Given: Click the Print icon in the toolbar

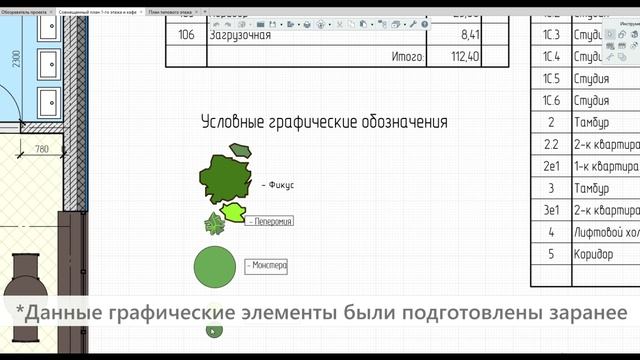Looking at the screenshot, I should (x=307, y=24).
